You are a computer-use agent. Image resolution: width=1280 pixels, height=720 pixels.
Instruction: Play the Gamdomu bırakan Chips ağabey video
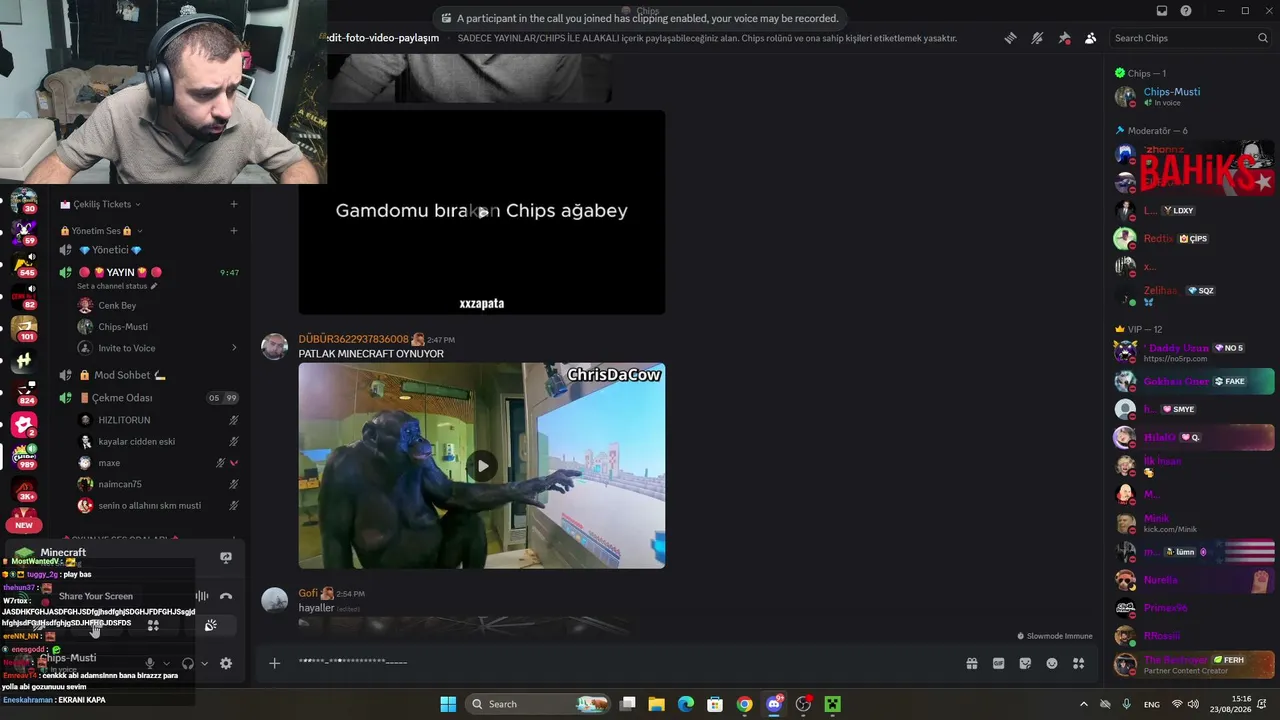tap(482, 212)
